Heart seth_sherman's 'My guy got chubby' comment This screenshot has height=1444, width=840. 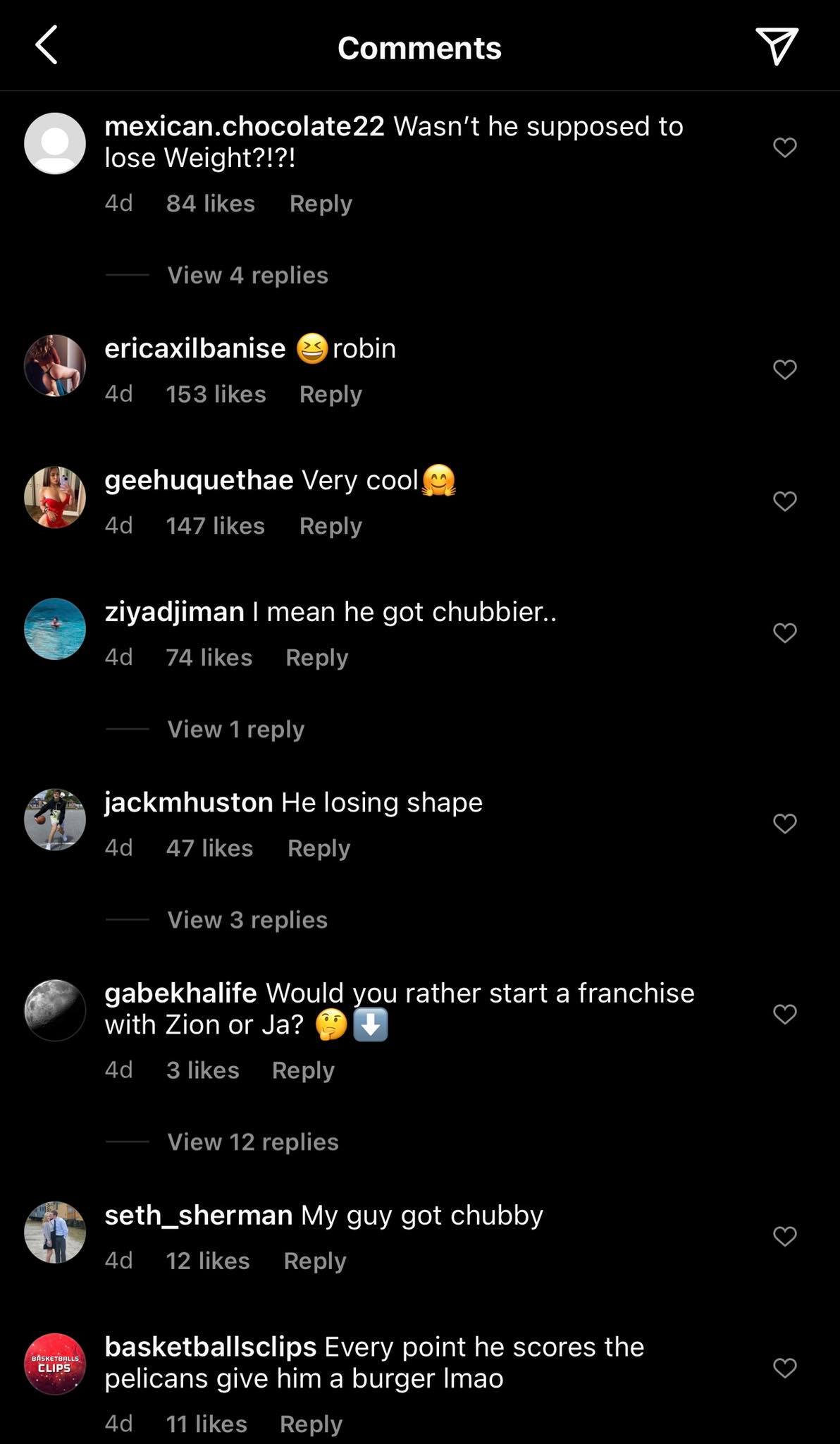(784, 1236)
